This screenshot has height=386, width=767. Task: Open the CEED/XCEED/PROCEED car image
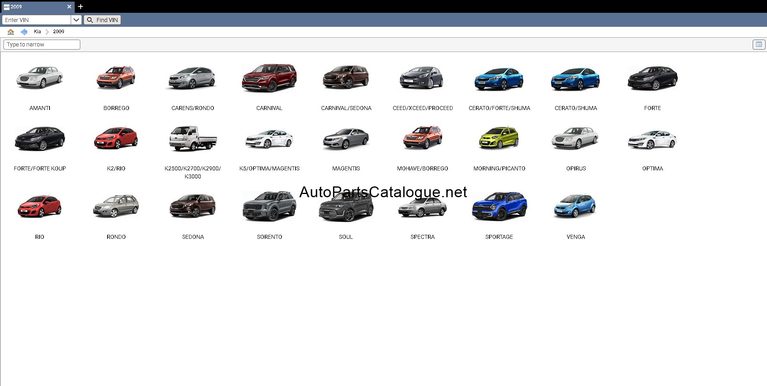pos(422,77)
